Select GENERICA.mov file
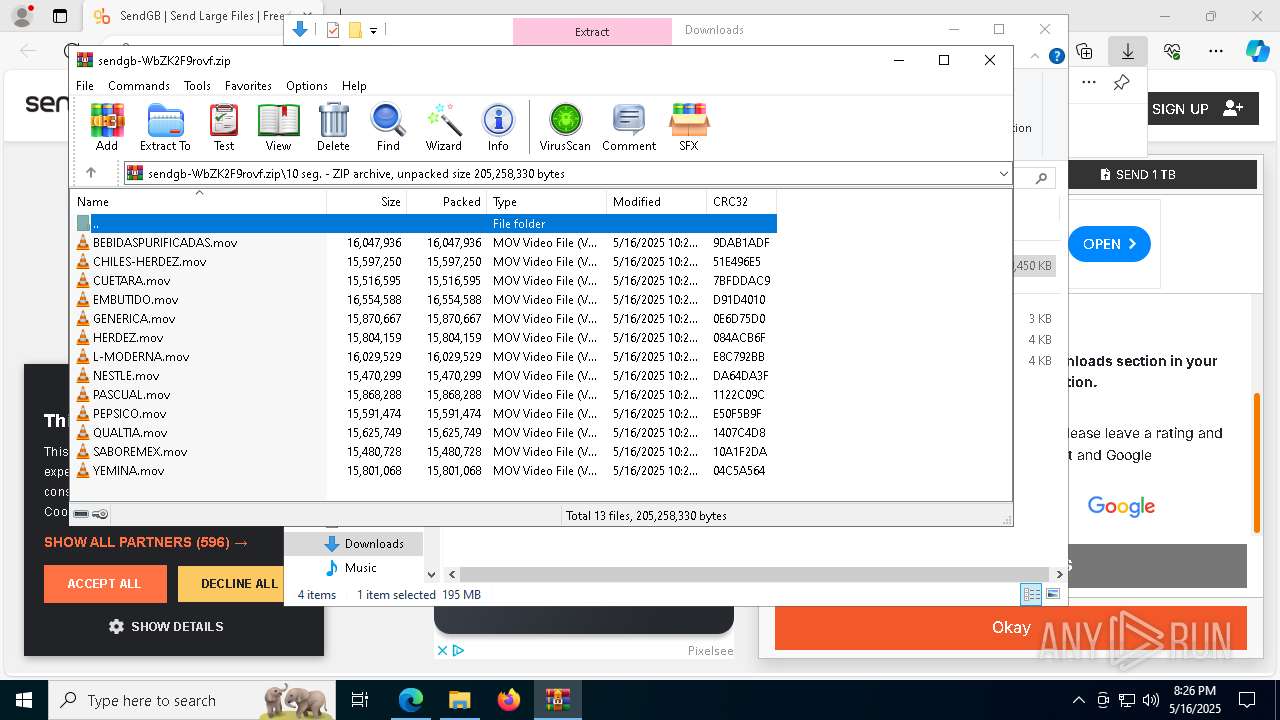The height and width of the screenshot is (720, 1280). click(425, 318)
